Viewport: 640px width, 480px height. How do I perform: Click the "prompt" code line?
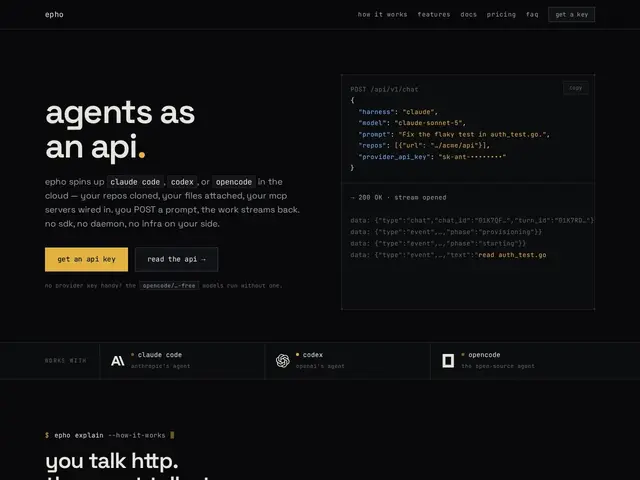point(454,134)
